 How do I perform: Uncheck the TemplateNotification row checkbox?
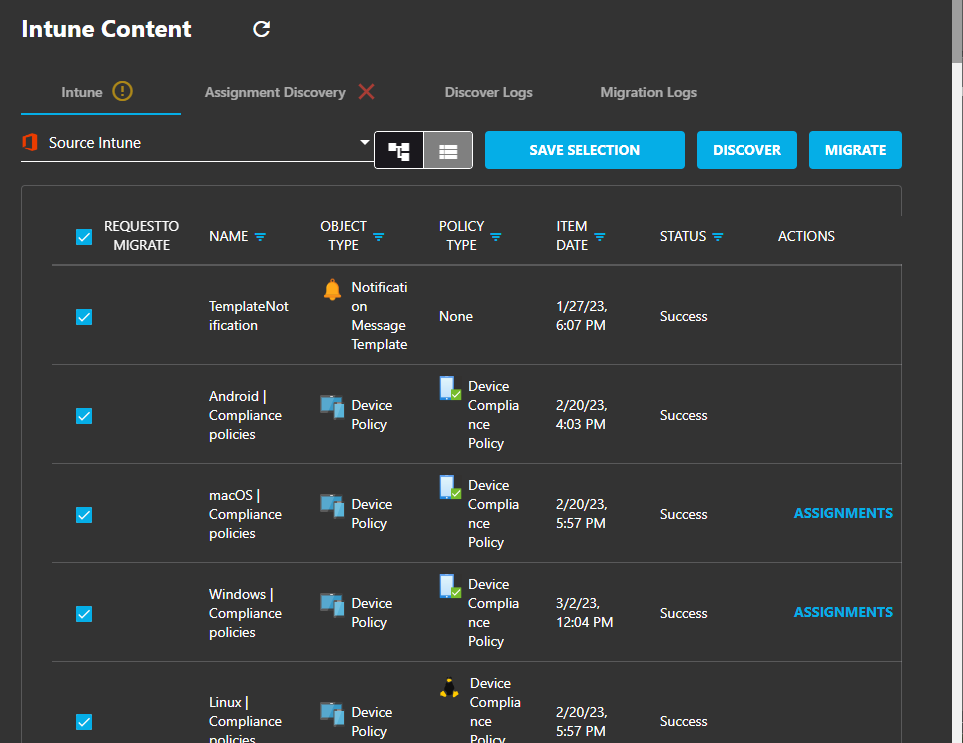point(84,317)
